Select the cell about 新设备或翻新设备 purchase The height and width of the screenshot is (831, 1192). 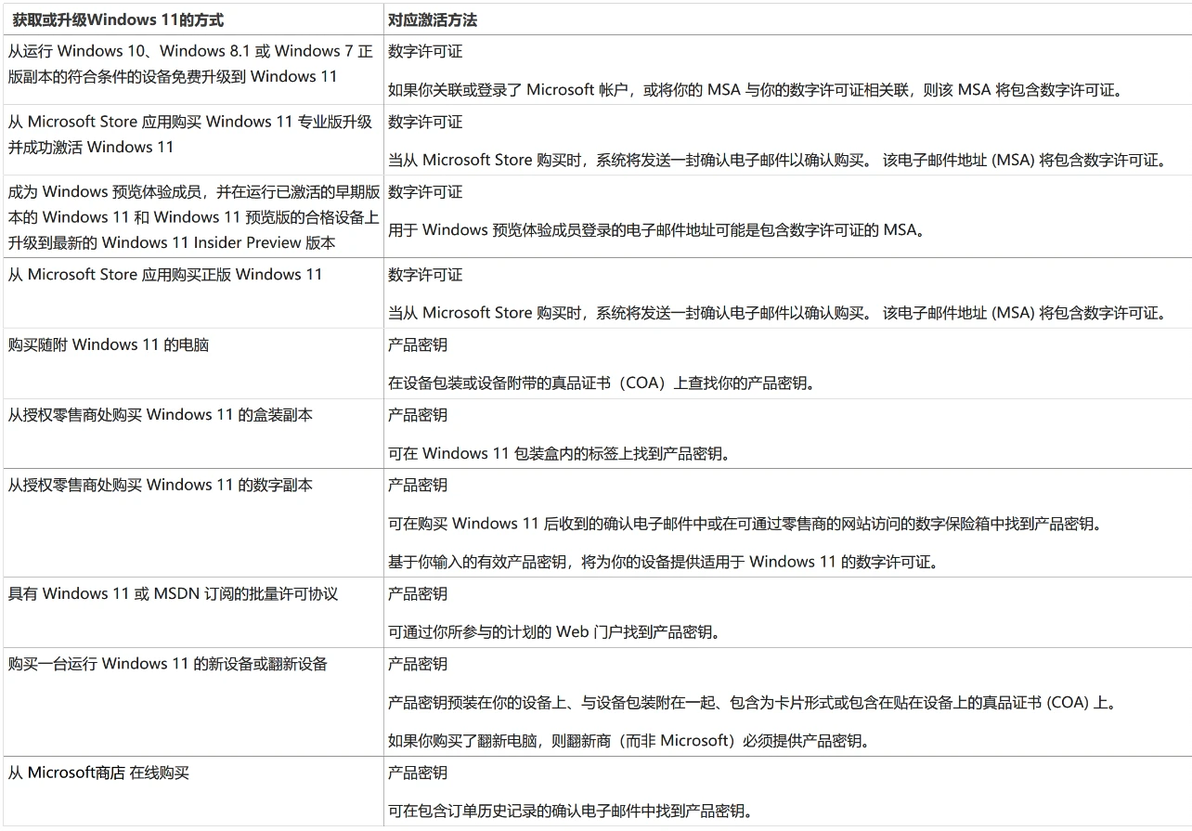193,702
